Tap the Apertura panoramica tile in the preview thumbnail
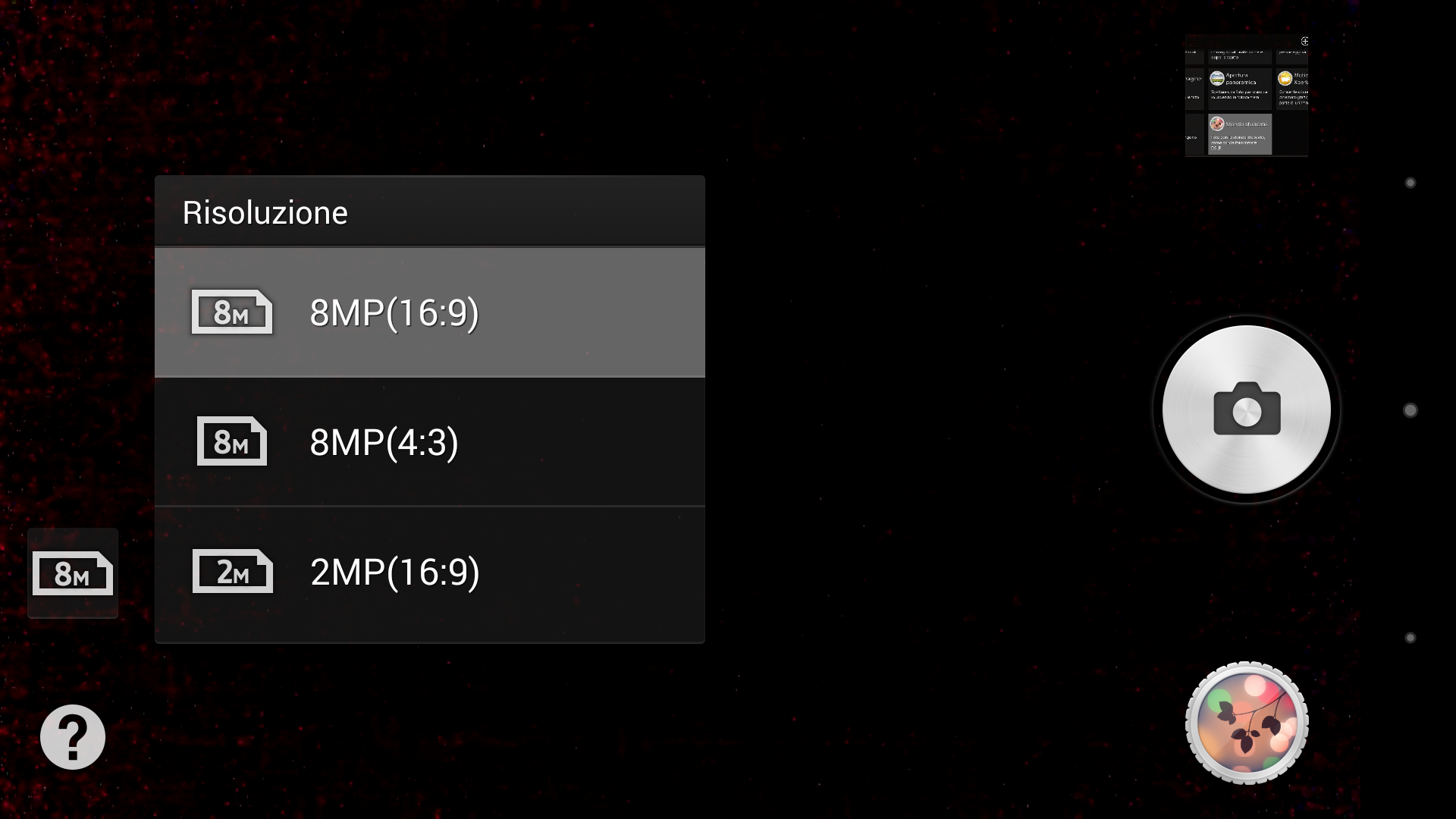This screenshot has width=1456, height=819. click(x=1240, y=89)
